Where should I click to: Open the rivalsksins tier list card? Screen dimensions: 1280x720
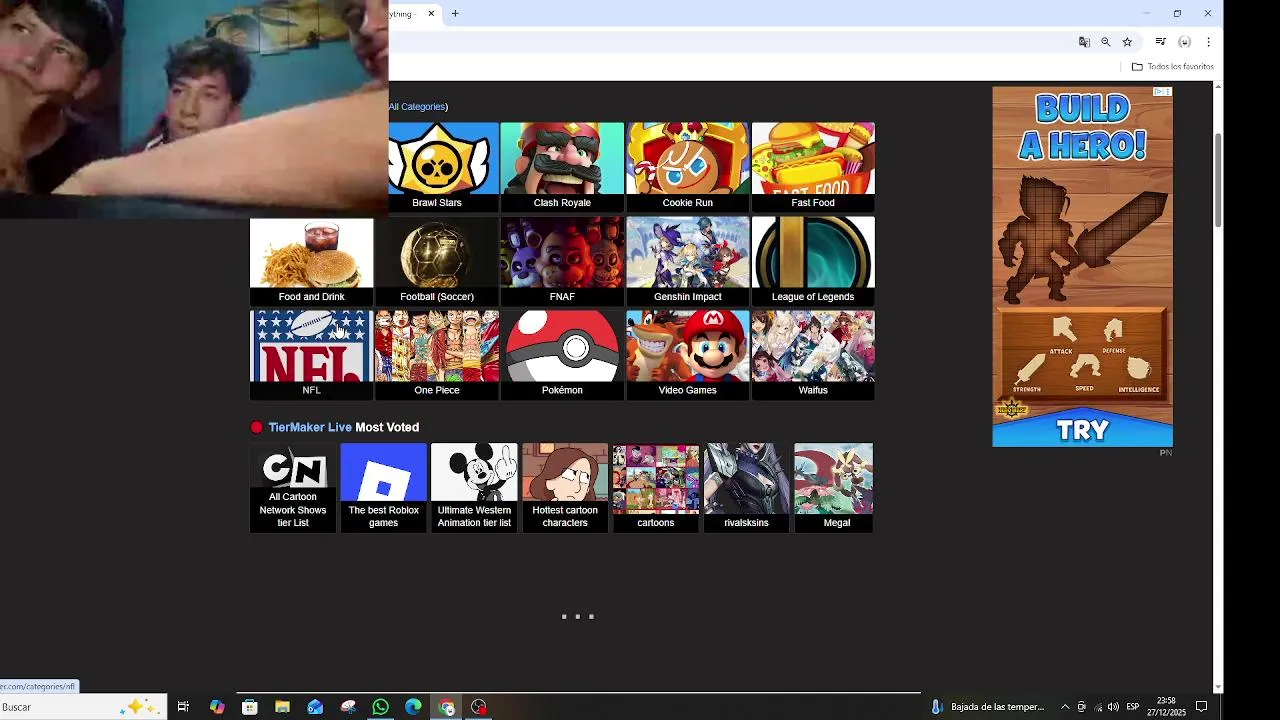tap(746, 488)
